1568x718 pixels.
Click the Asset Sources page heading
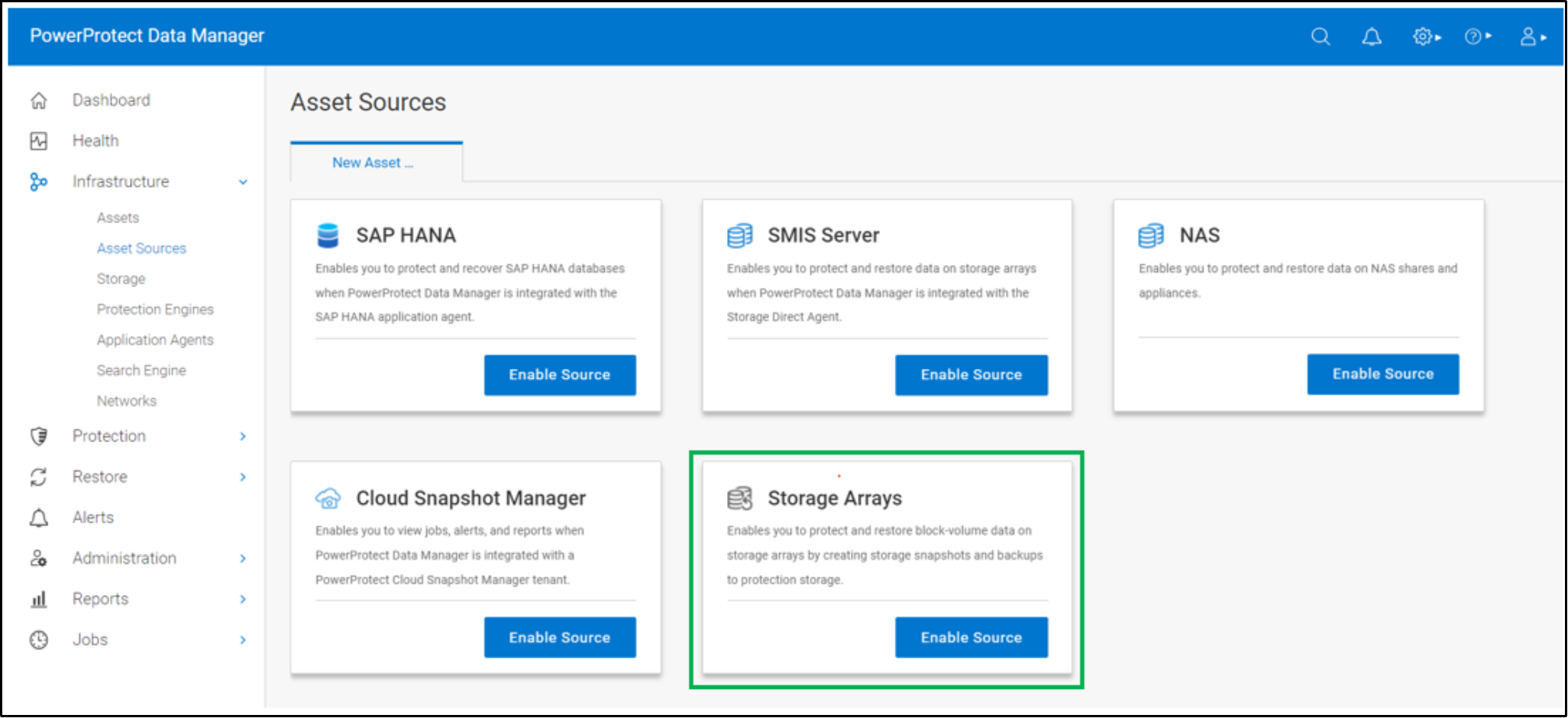[368, 102]
